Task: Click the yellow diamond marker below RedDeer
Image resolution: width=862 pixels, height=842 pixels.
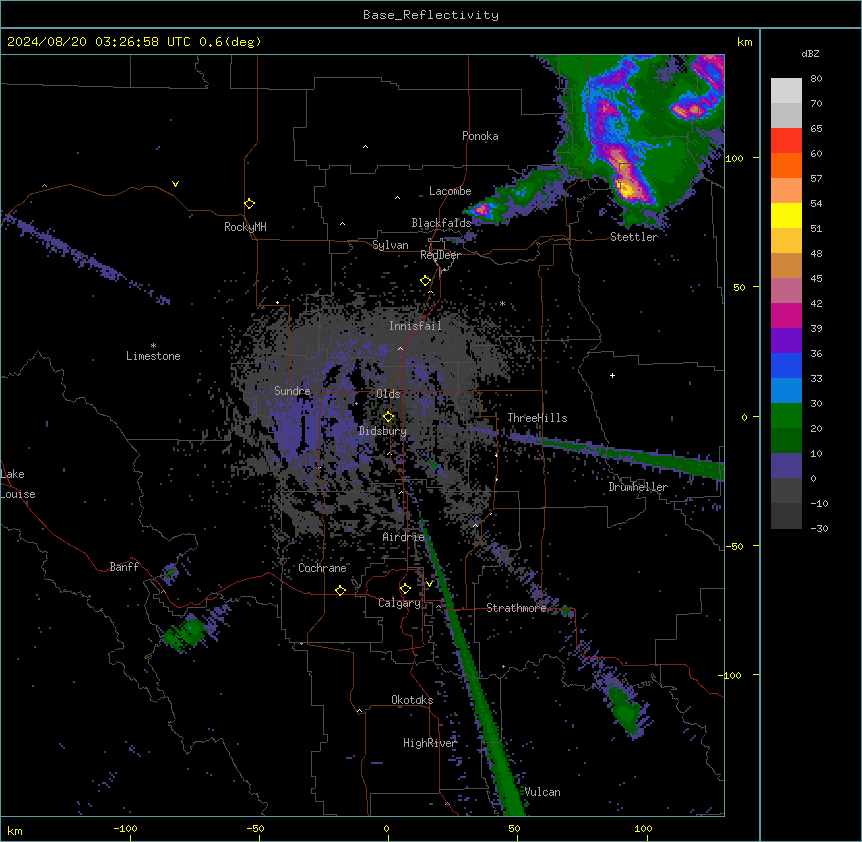Action: (425, 281)
